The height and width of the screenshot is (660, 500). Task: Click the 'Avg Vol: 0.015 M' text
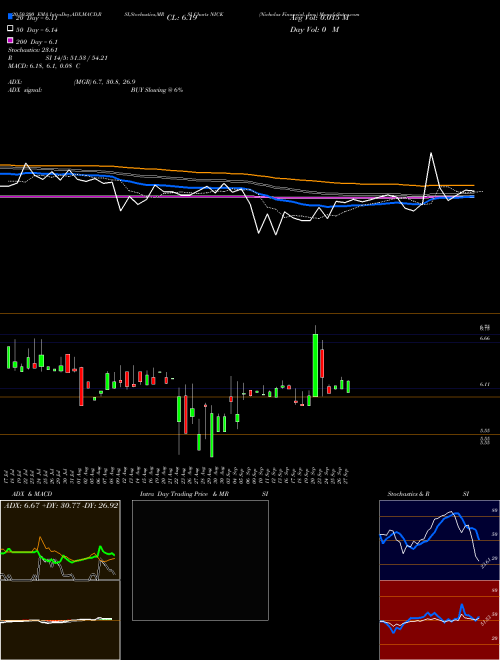[319, 18]
